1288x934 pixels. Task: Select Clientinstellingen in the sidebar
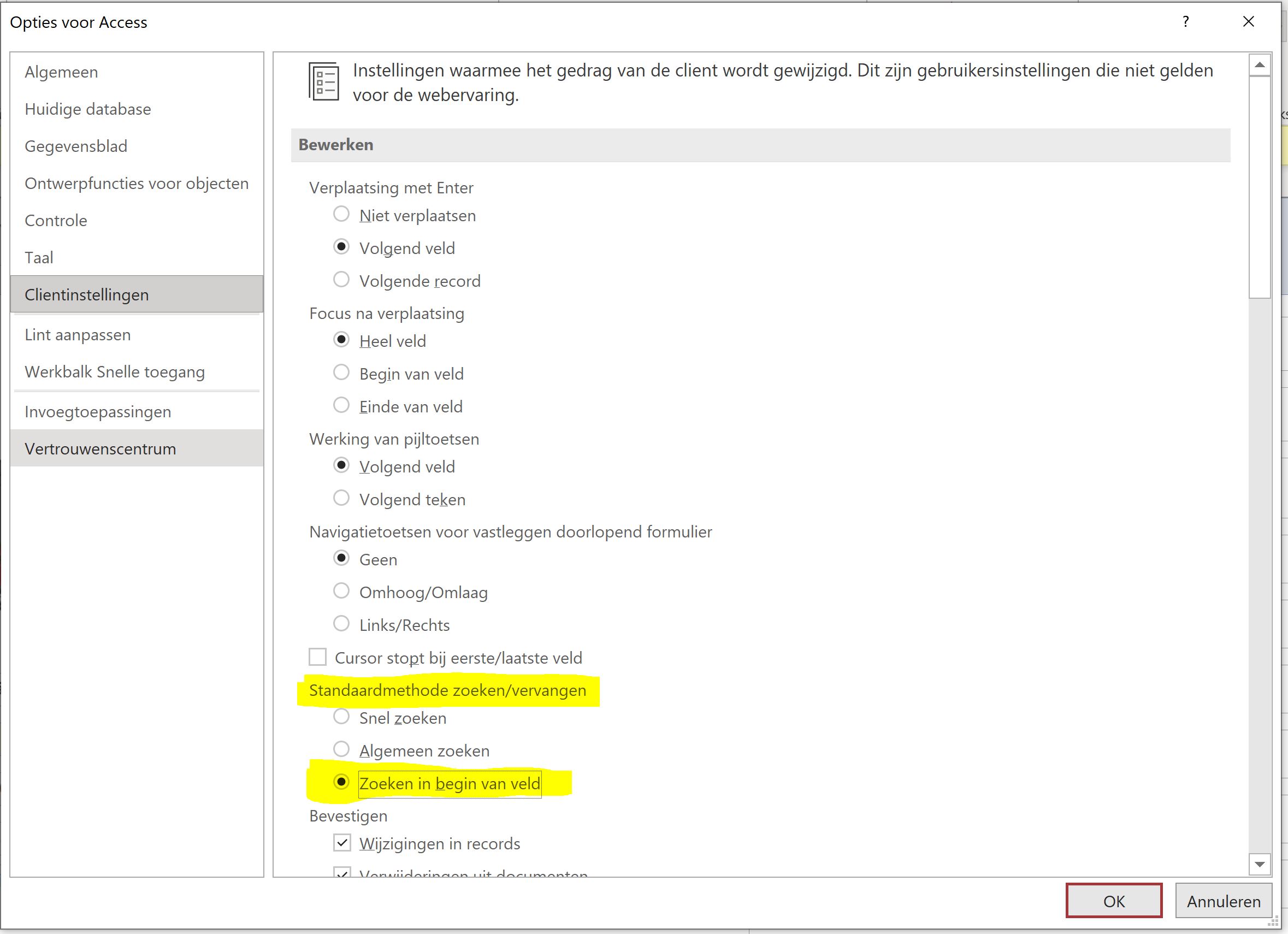(137, 294)
